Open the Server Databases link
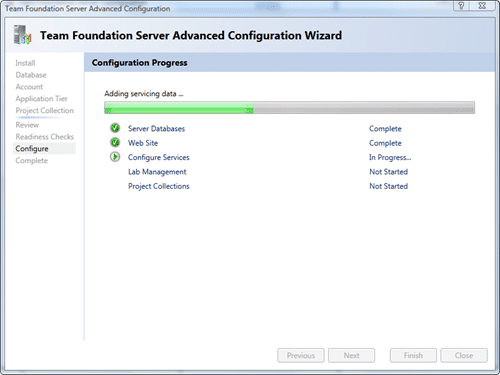The image size is (500, 375). (156, 129)
